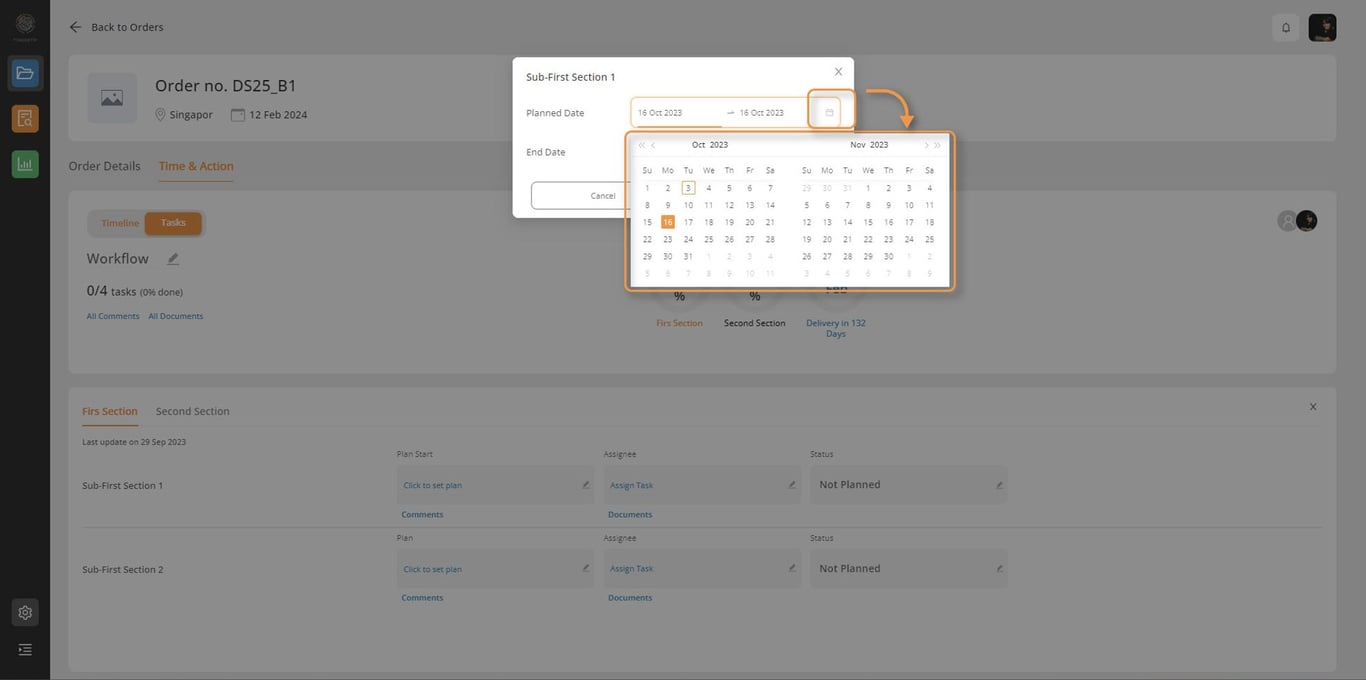Open Comments for Sub-First Section 1
The image size is (1366, 680).
click(422, 515)
